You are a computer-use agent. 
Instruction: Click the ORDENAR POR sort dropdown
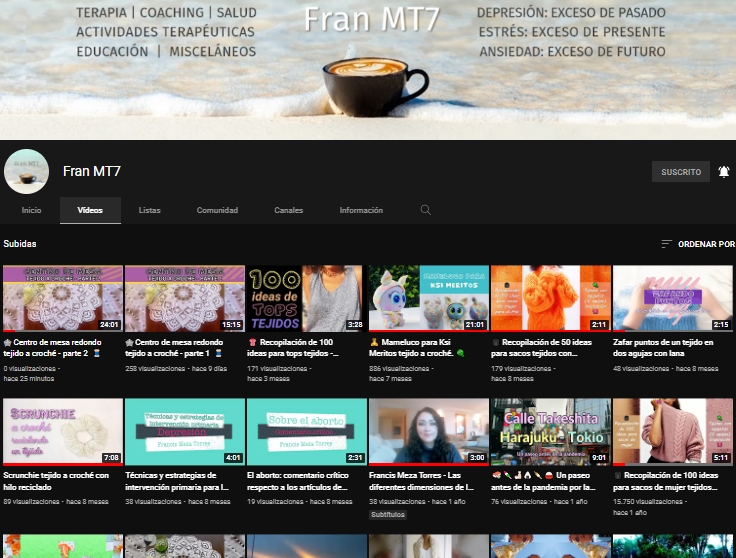pos(698,244)
